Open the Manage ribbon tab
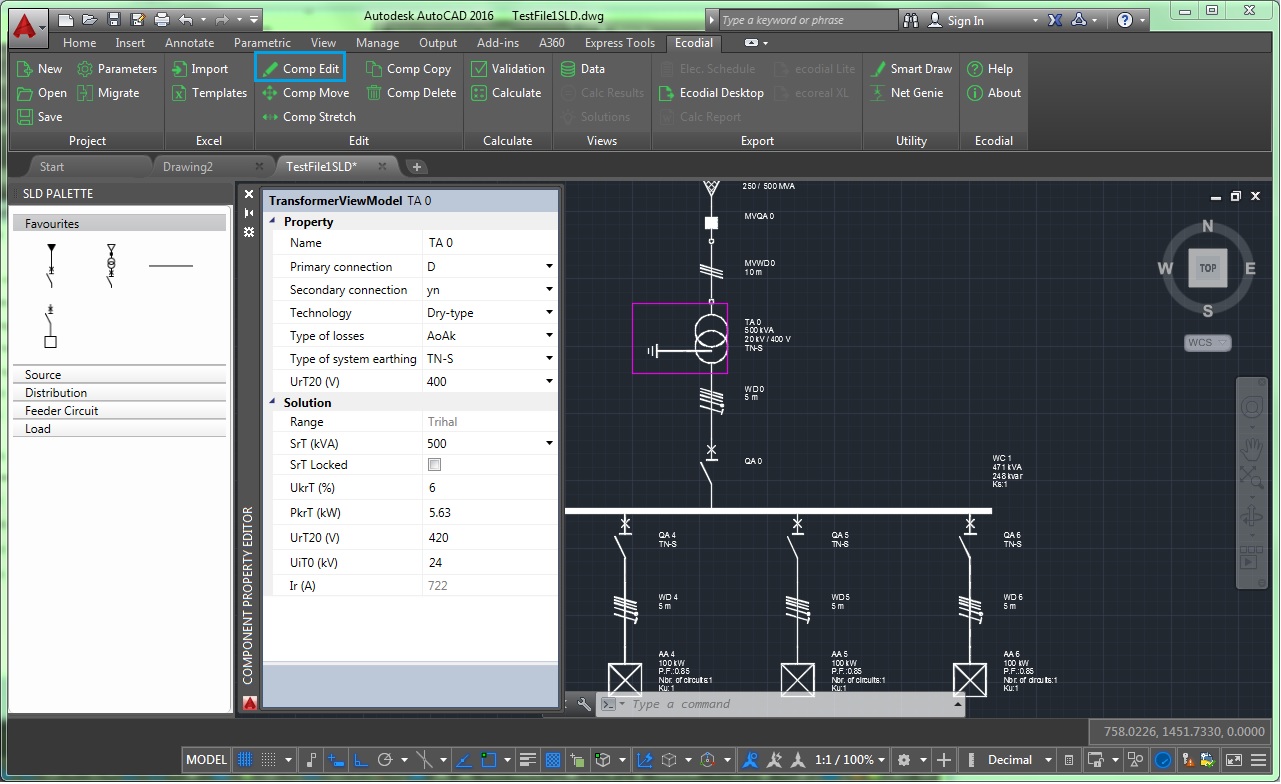This screenshot has width=1281, height=784. pos(377,43)
